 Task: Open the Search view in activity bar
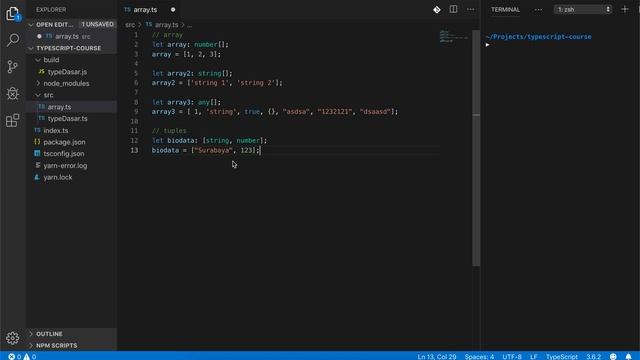(13, 40)
